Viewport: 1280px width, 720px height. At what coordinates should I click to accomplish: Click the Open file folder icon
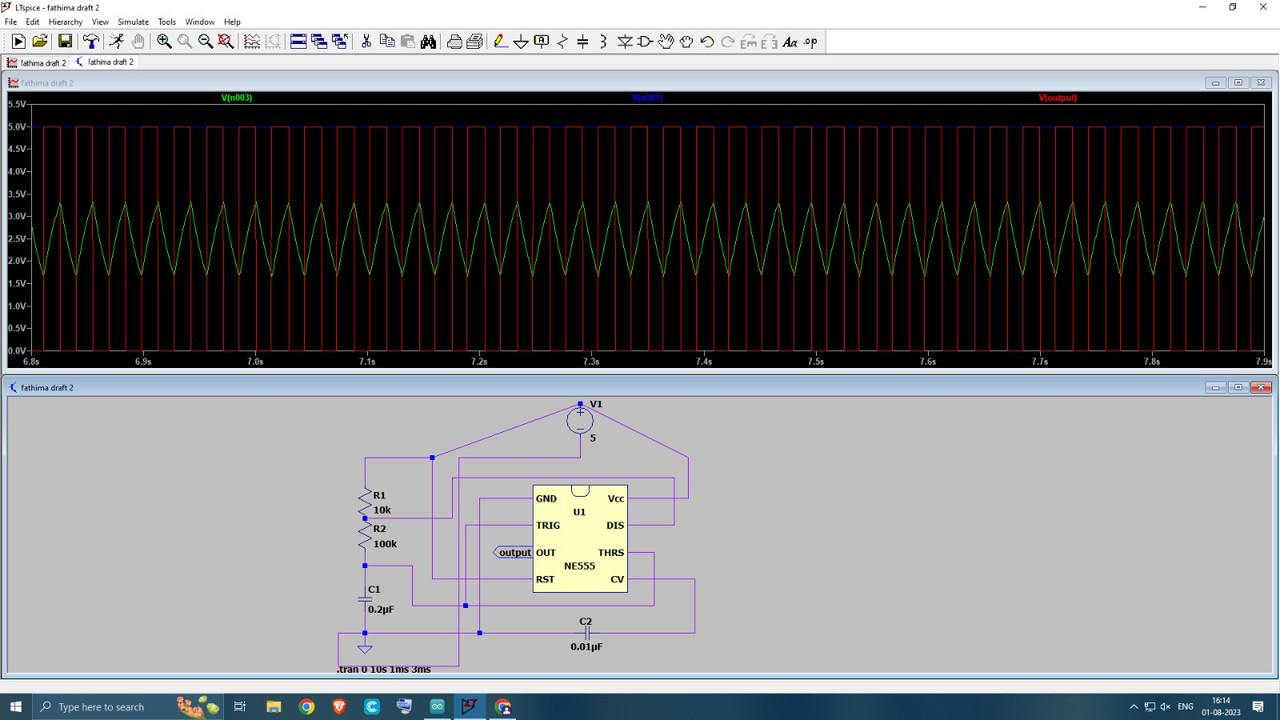point(40,41)
